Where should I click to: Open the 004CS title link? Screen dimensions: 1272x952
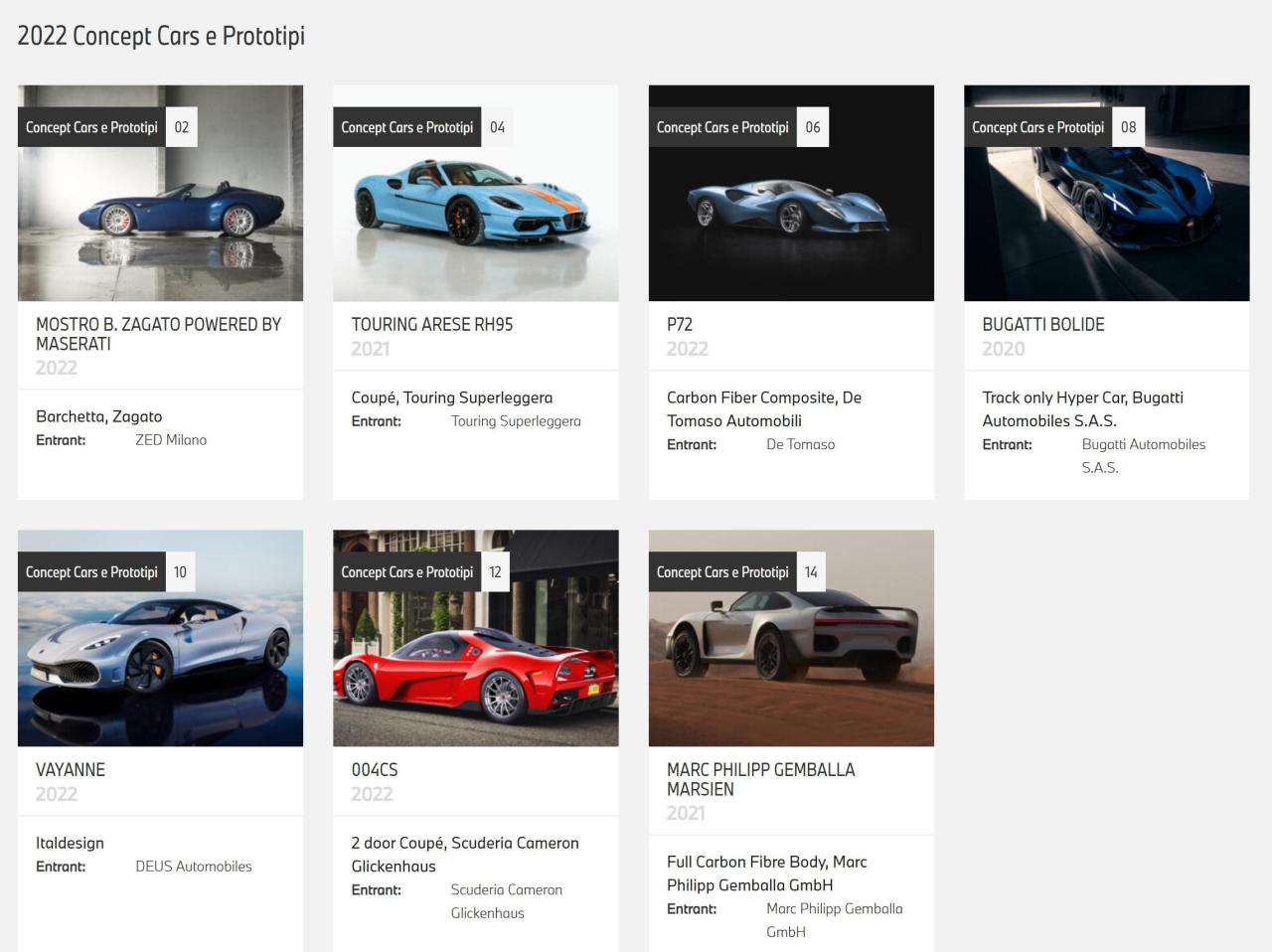(374, 770)
